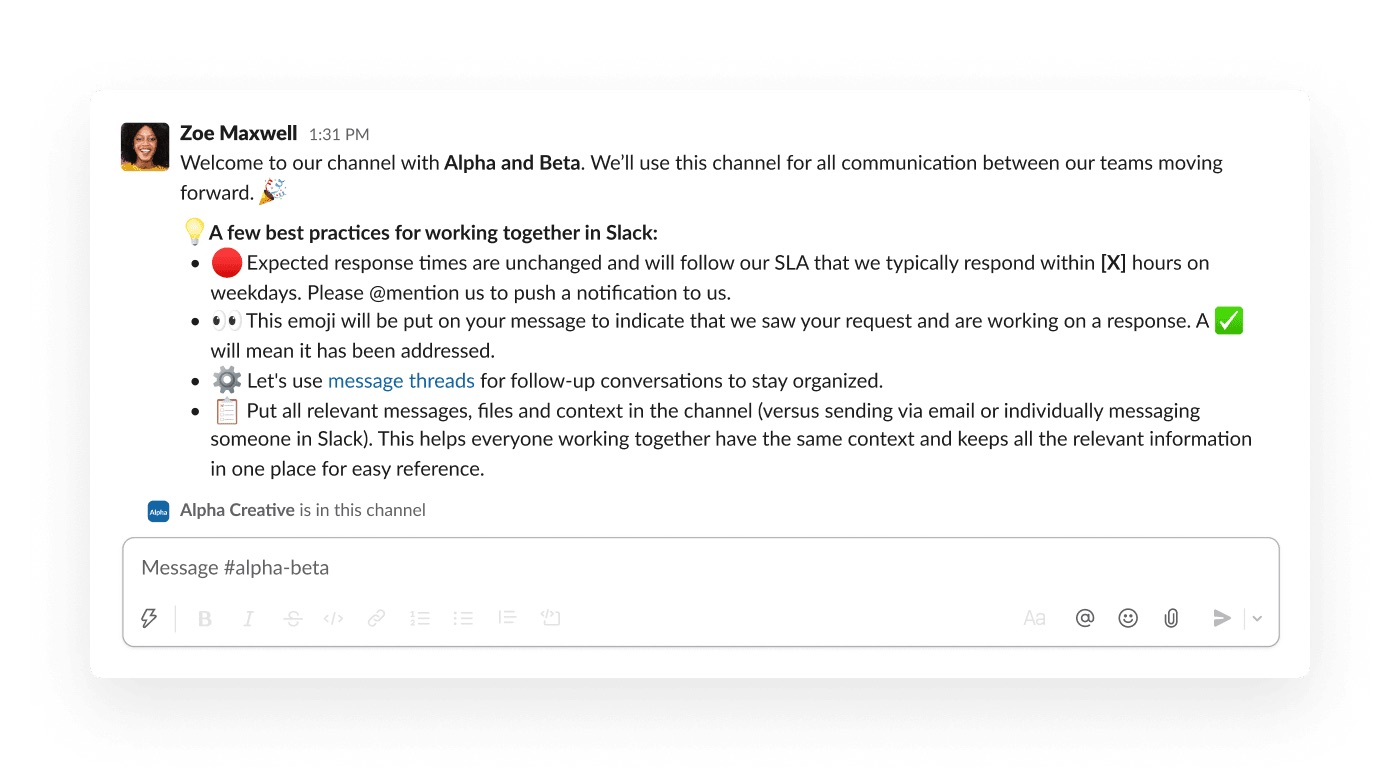Image resolution: width=1400 pixels, height=768 pixels.
Task: Toggle inline code formatting
Action: point(334,619)
